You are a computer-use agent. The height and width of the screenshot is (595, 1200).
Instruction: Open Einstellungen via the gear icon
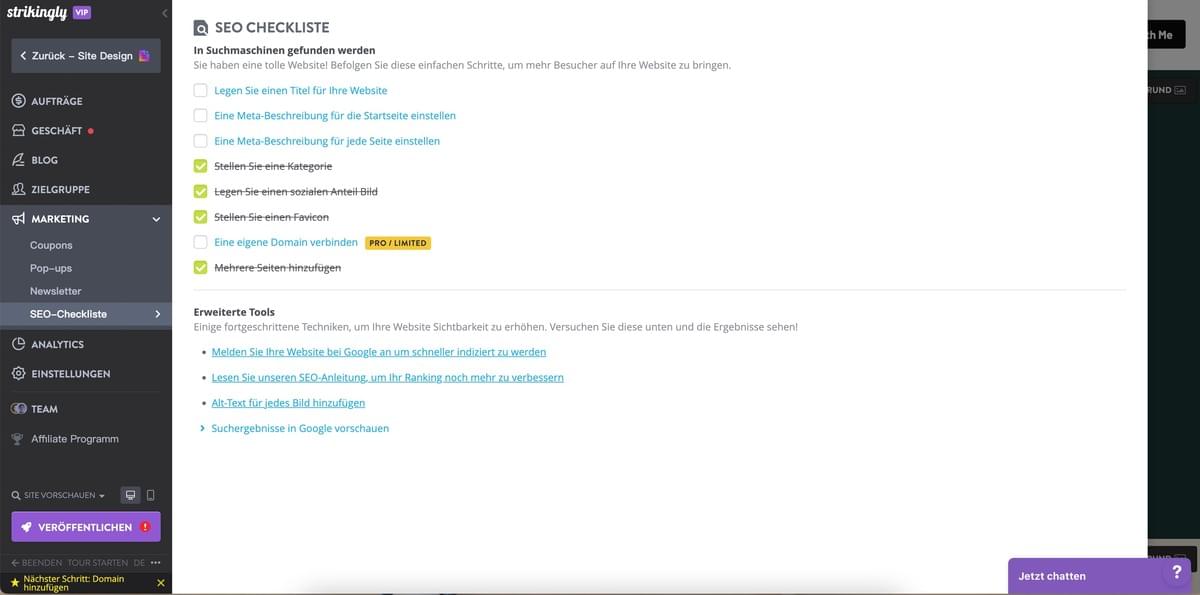click(17, 373)
